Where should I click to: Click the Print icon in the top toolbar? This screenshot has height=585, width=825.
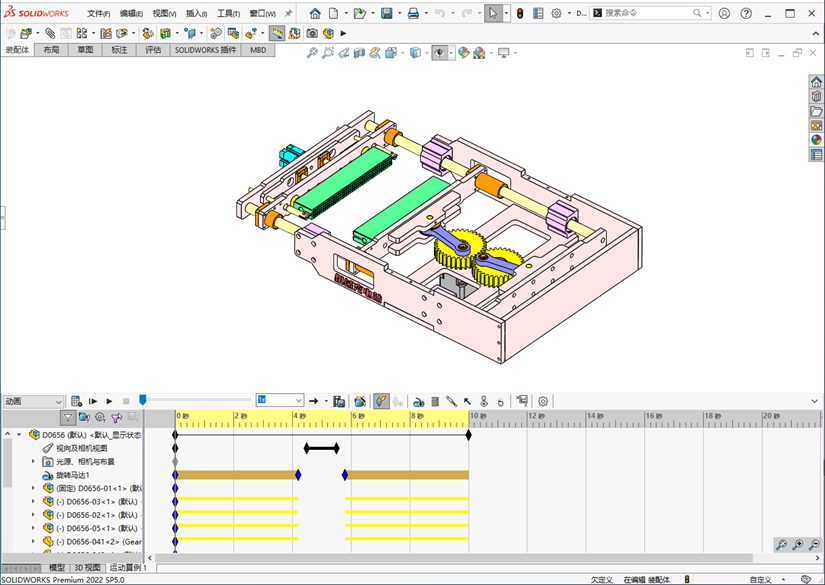pyautogui.click(x=413, y=14)
